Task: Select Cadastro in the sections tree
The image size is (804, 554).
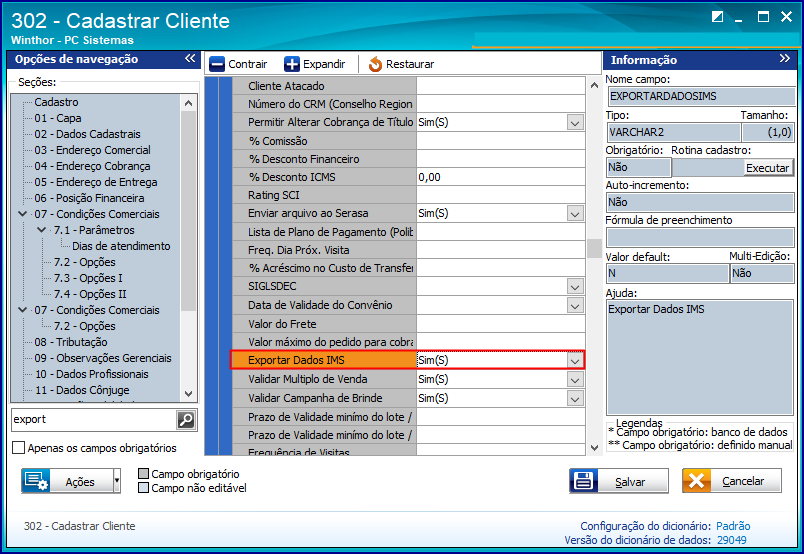Action: [x=56, y=102]
